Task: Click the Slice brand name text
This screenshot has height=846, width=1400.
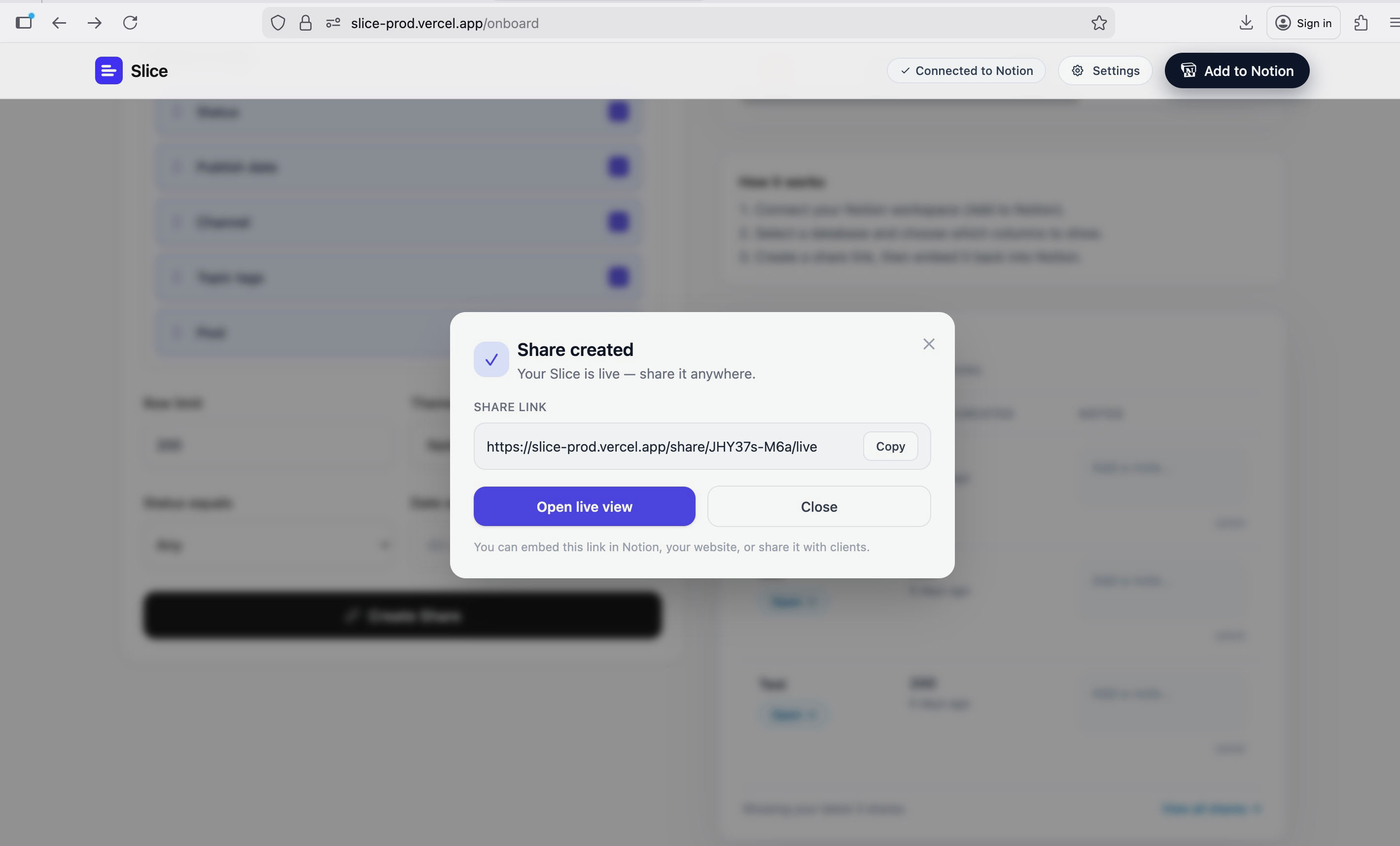Action: (149, 71)
